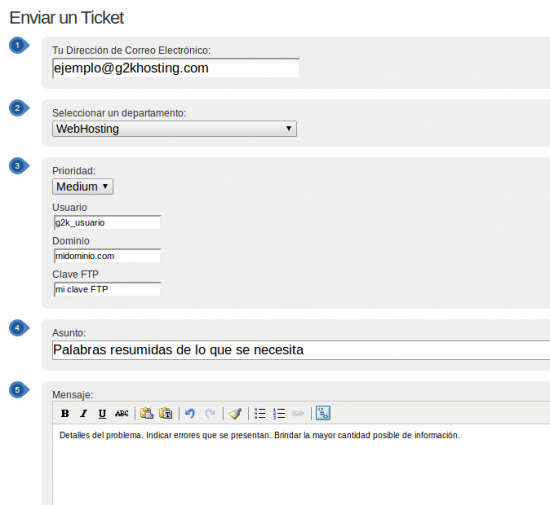
Task: Open the HTML source editor icon
Action: click(x=323, y=413)
